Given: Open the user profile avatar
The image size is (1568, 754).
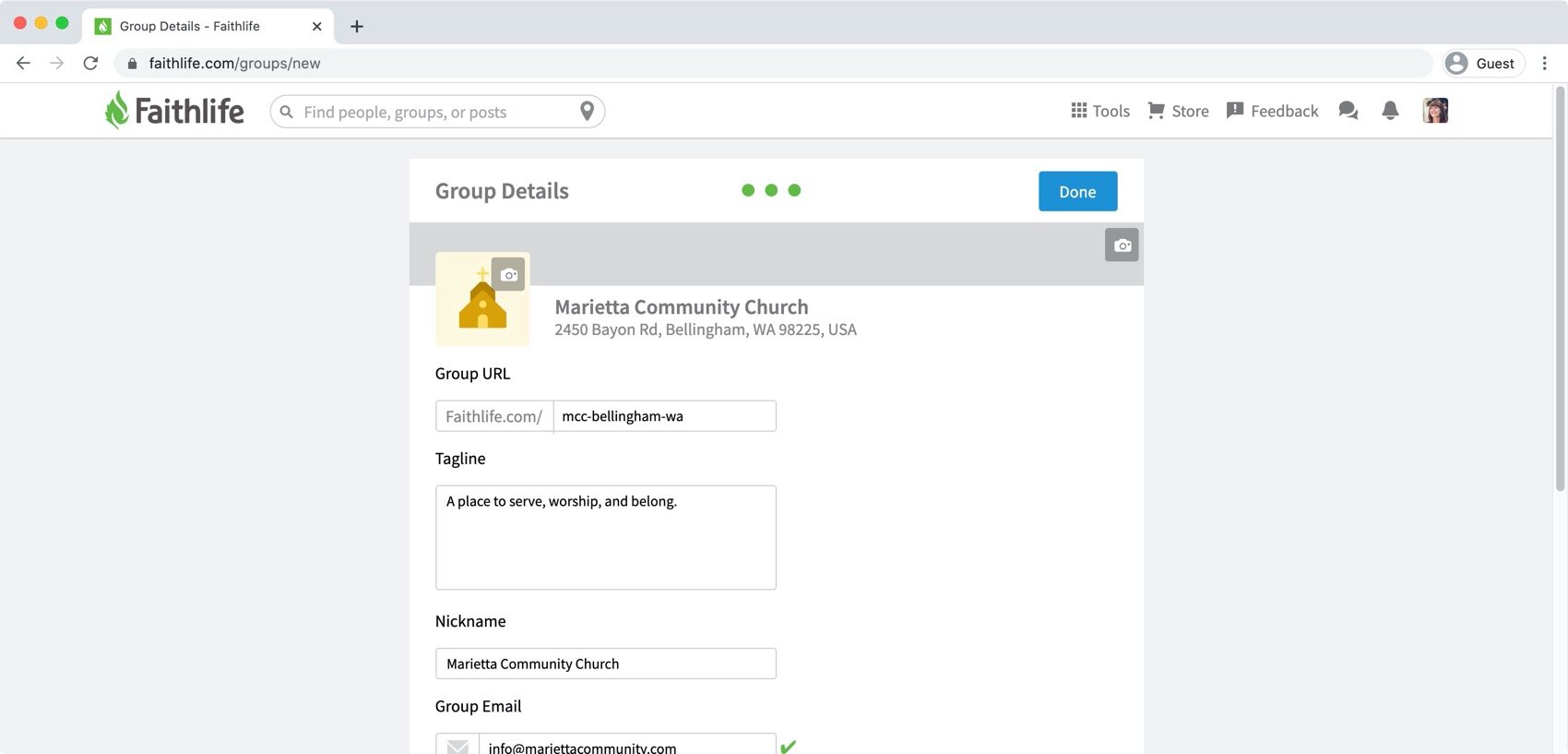Looking at the screenshot, I should click(1435, 111).
